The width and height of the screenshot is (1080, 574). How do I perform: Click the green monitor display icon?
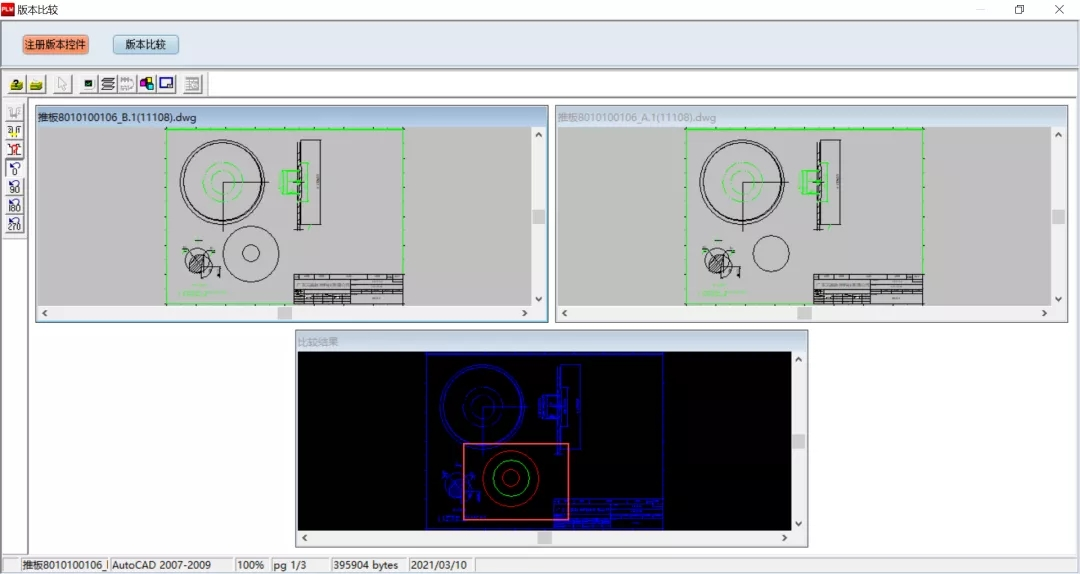click(89, 84)
